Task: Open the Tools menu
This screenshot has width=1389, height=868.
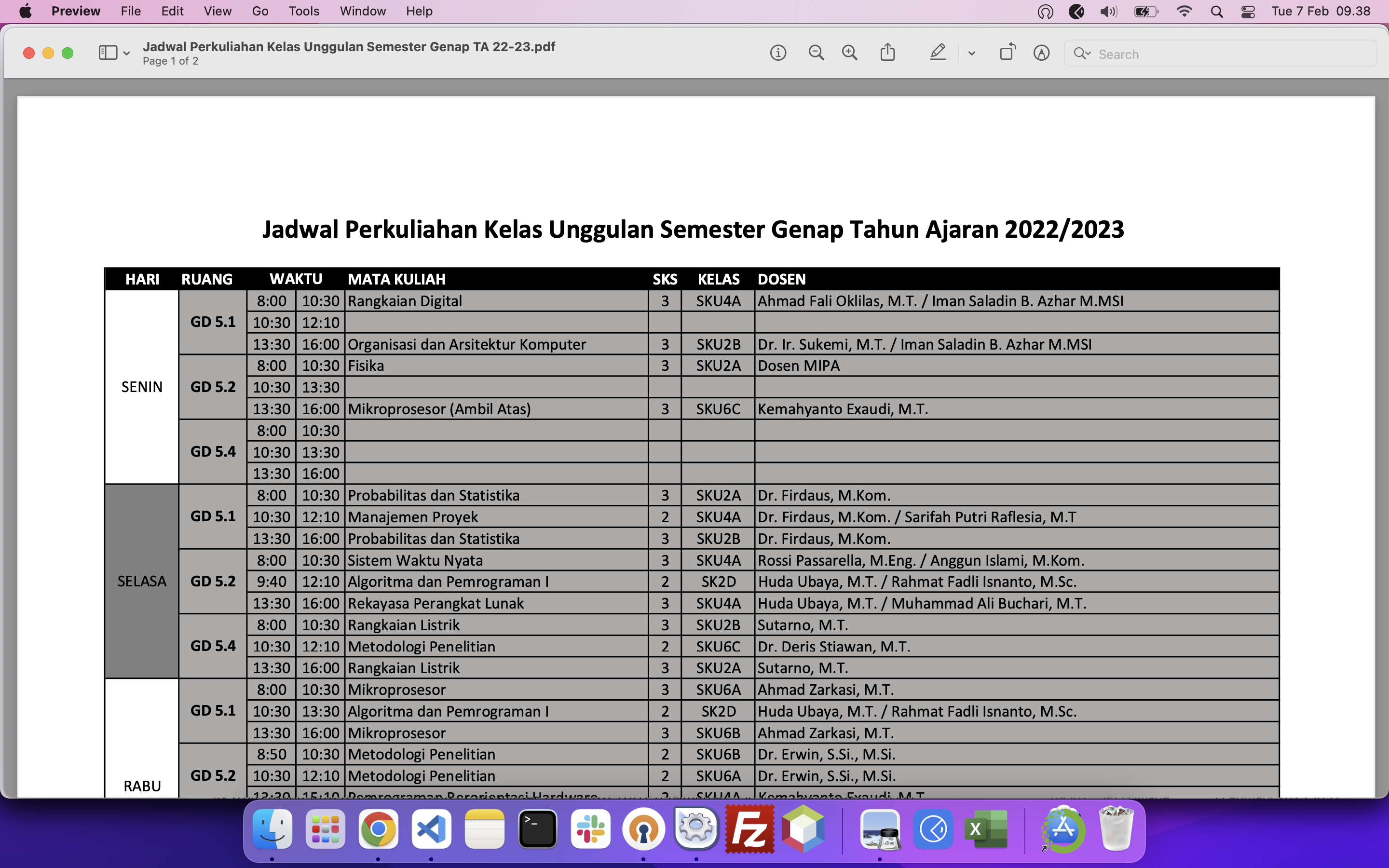Action: 304,12
